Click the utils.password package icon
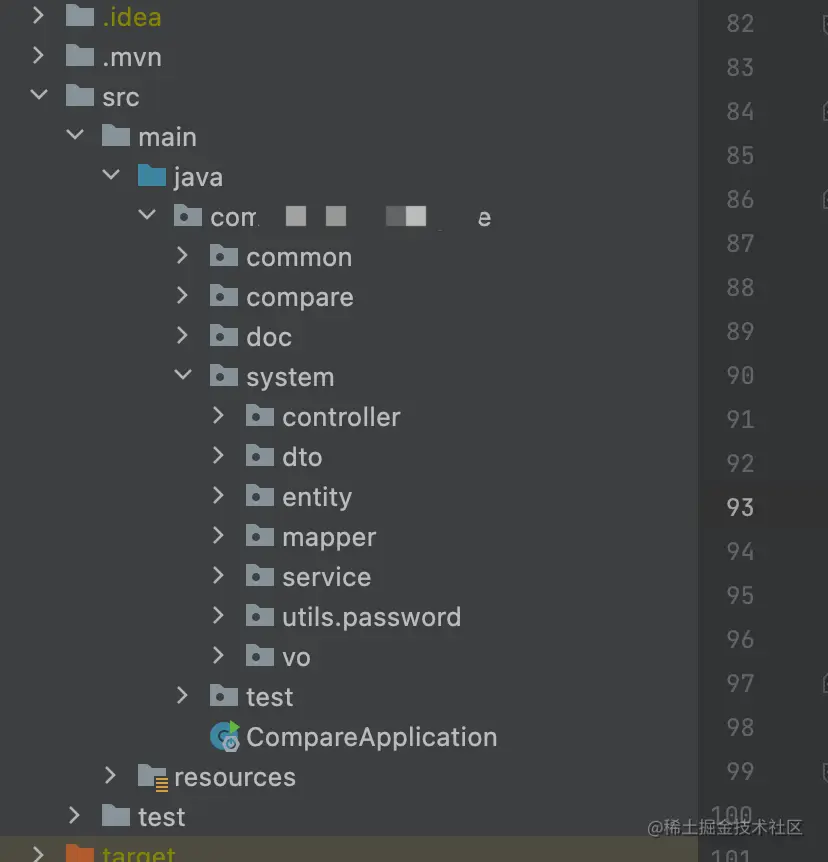This screenshot has height=862, width=828. click(x=260, y=617)
